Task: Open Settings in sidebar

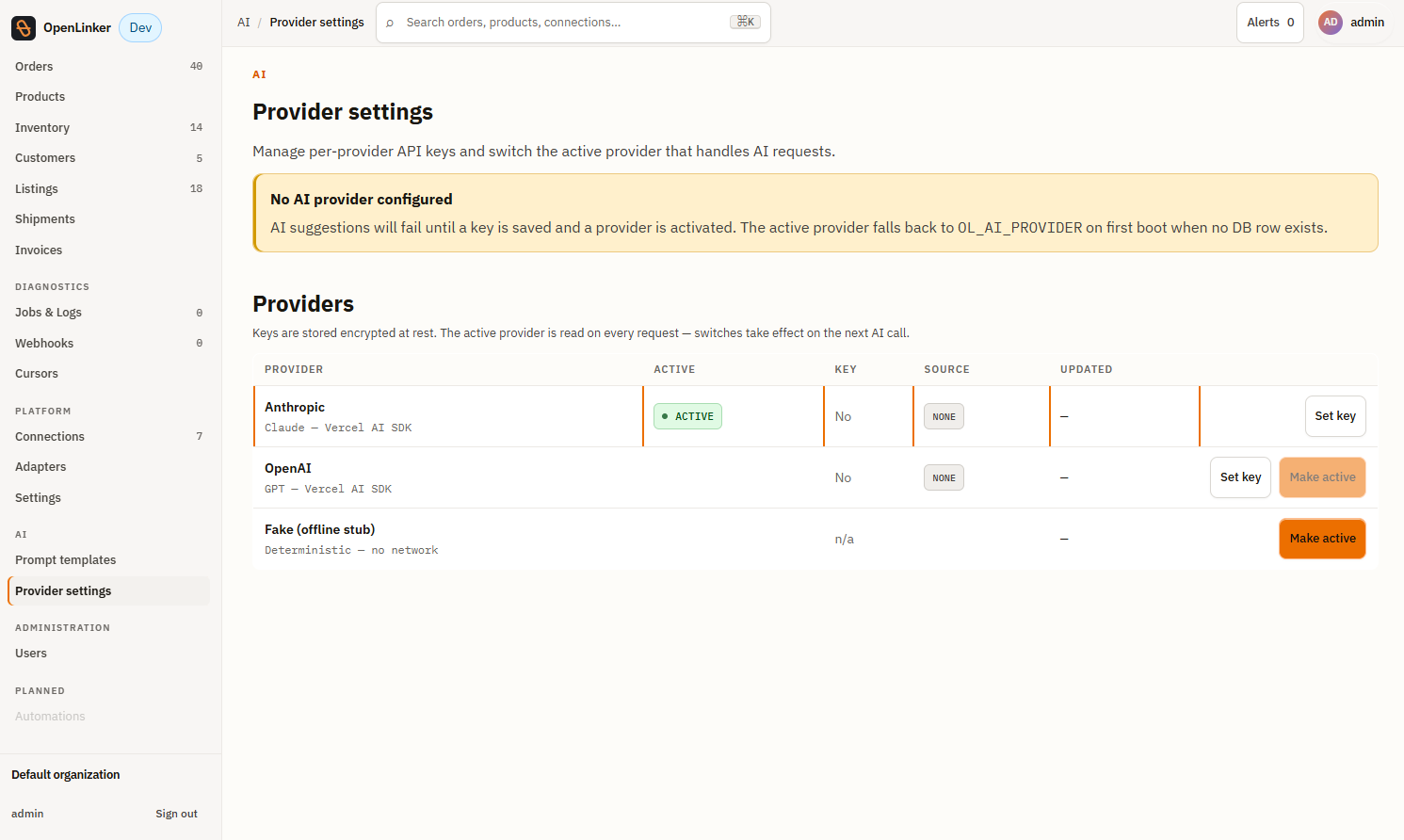Action: click(109, 498)
